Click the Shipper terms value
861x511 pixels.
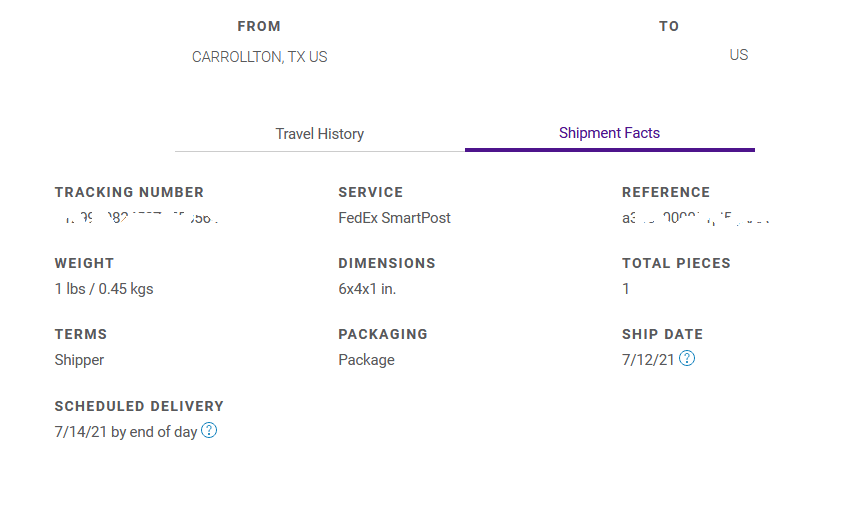pos(79,360)
